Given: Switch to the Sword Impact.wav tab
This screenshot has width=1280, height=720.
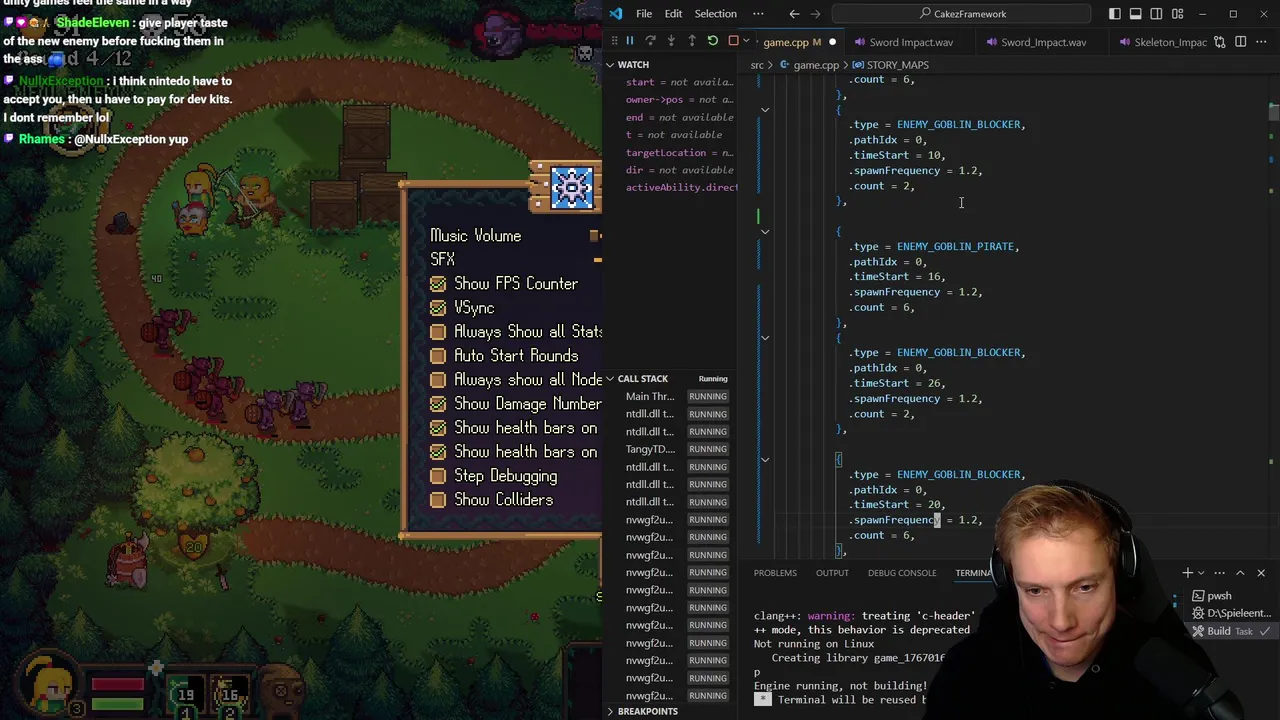Looking at the screenshot, I should pyautogui.click(x=908, y=42).
